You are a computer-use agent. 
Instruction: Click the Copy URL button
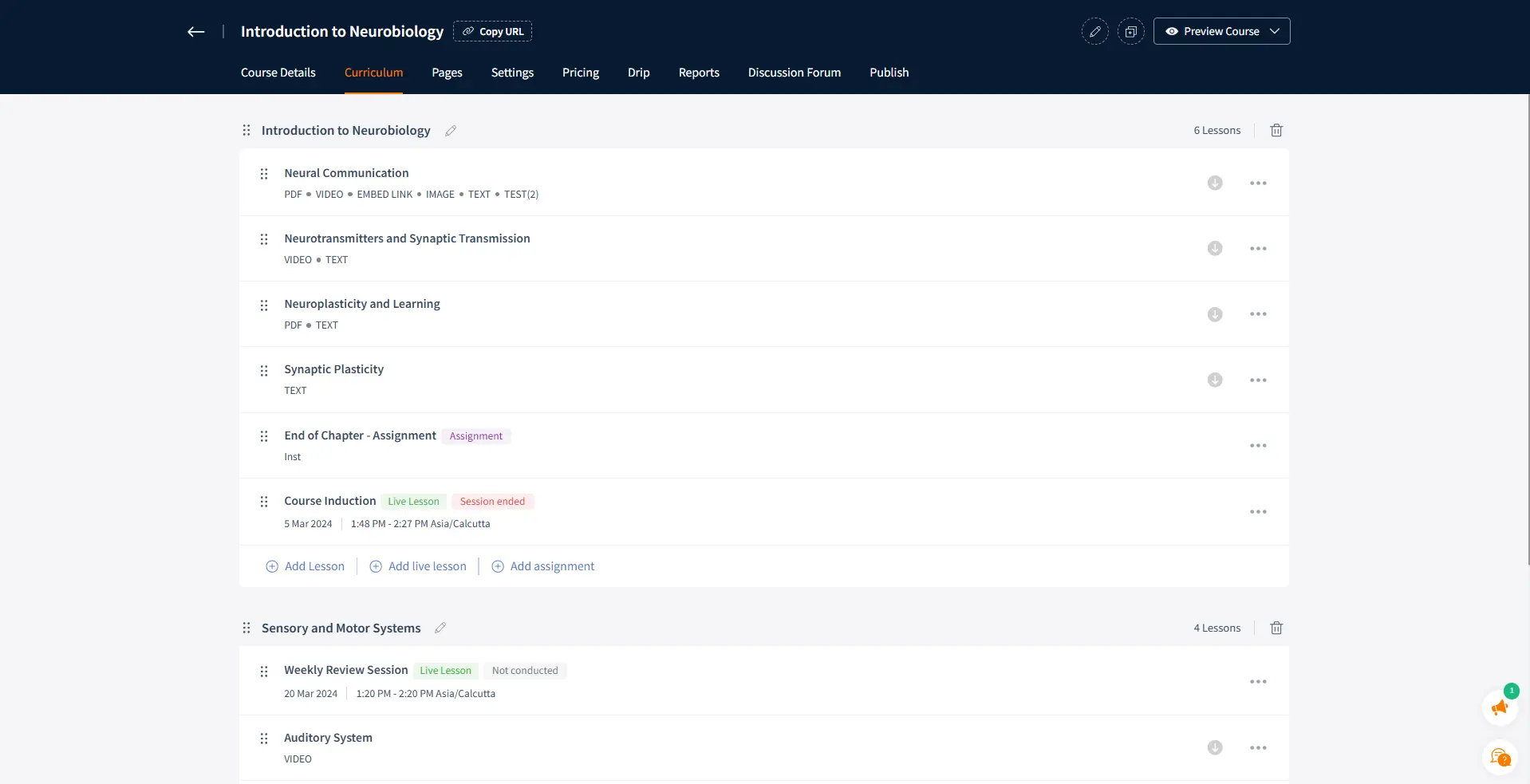coord(492,32)
